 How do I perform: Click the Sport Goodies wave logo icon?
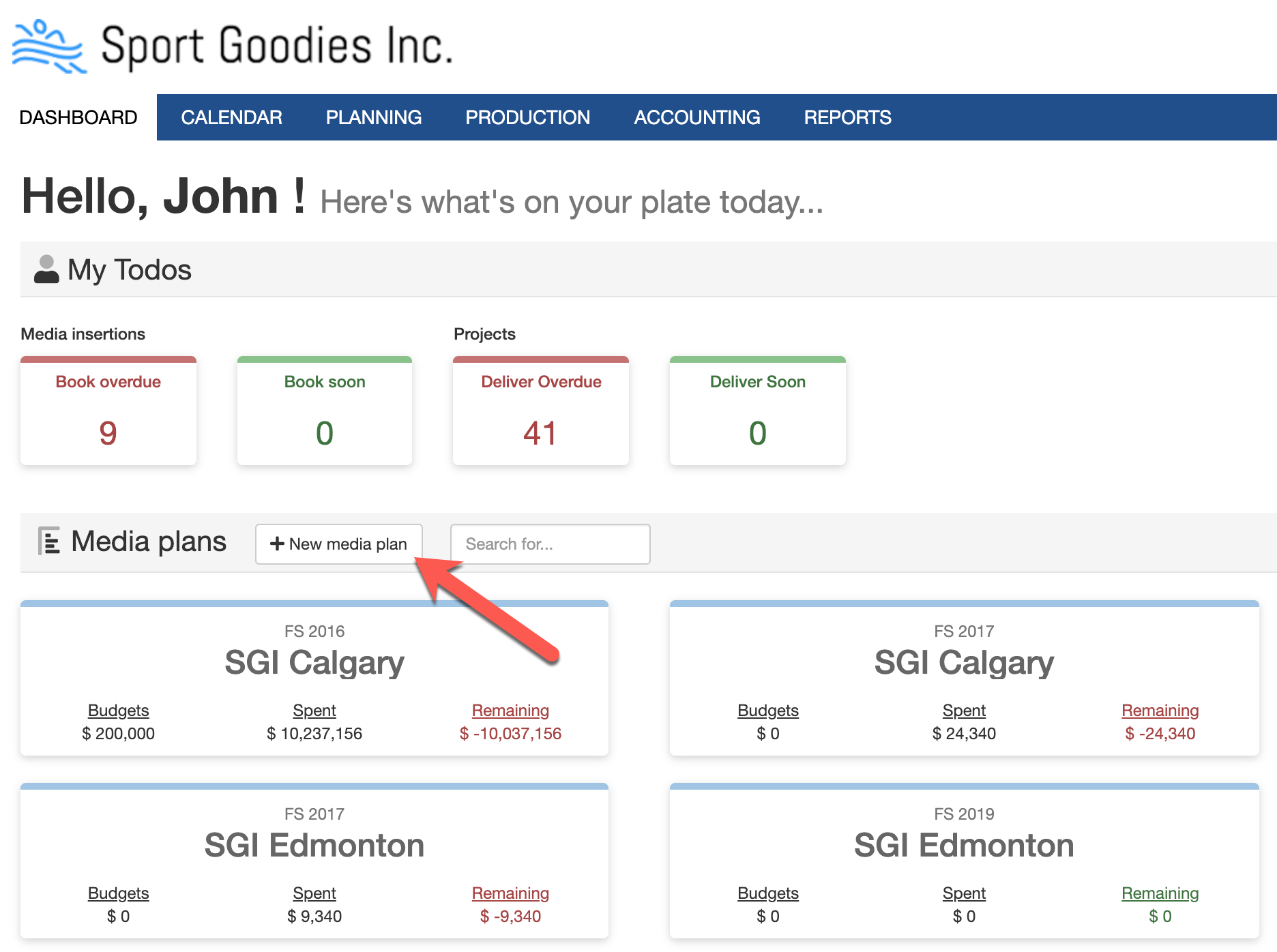(49, 46)
